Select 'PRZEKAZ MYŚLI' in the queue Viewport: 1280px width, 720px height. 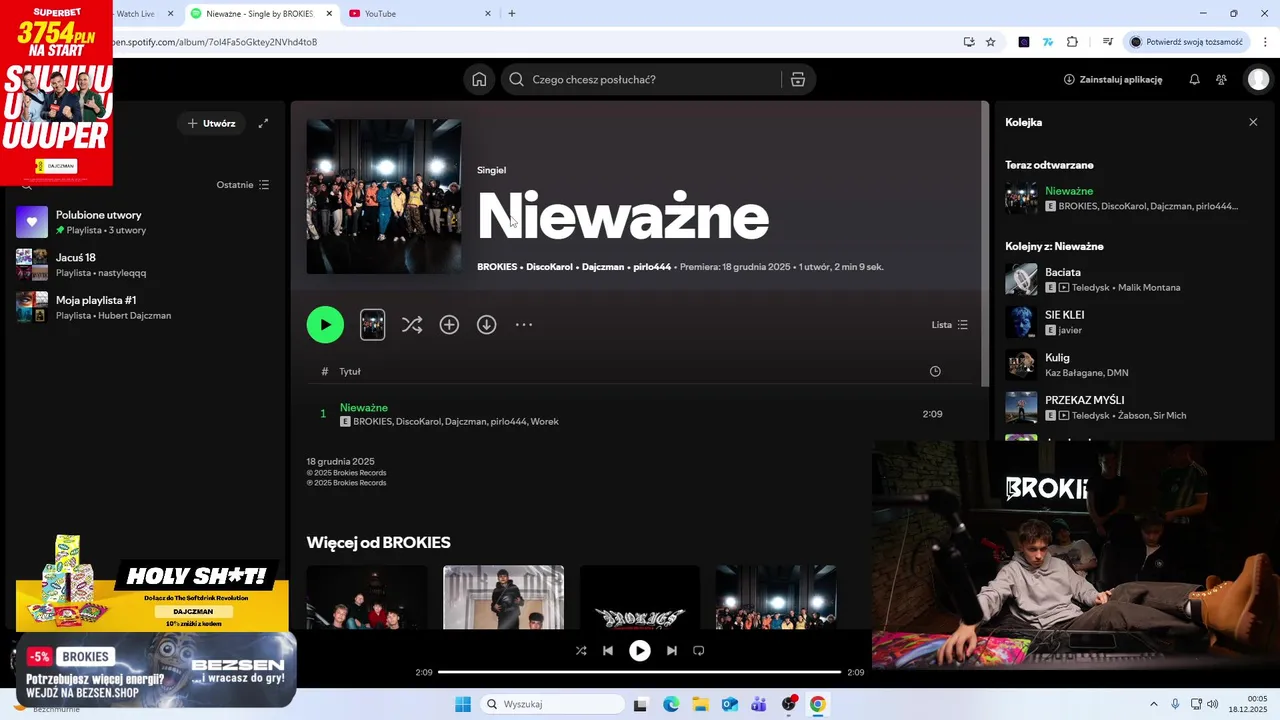point(1131,407)
